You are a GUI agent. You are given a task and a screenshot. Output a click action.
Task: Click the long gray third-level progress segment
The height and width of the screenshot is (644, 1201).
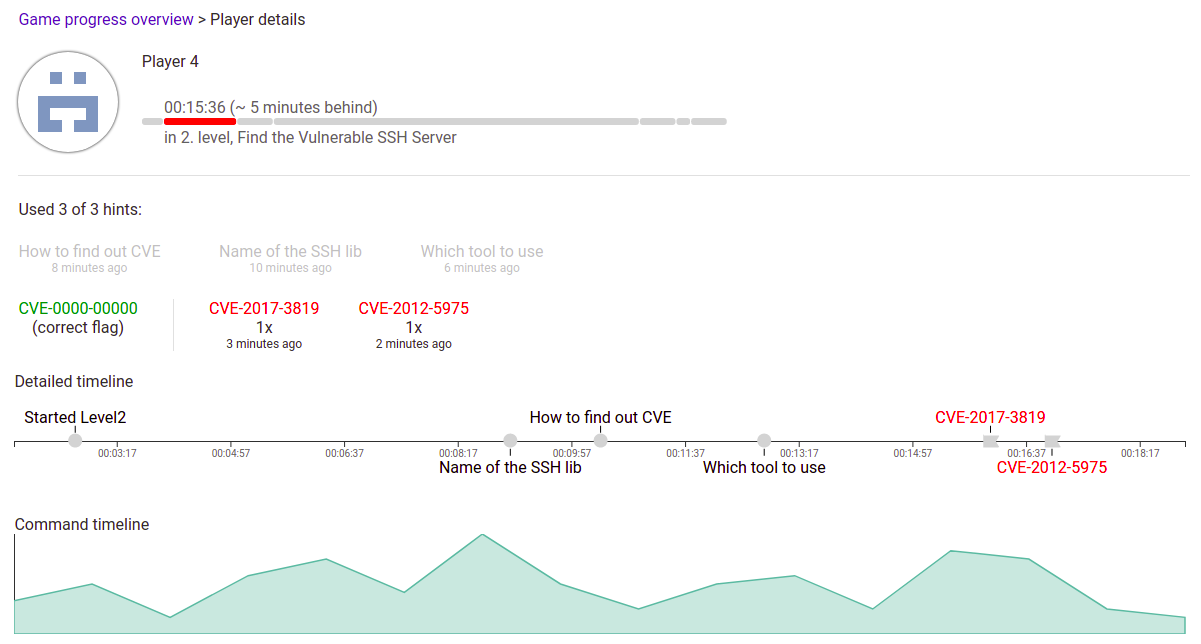coord(456,121)
